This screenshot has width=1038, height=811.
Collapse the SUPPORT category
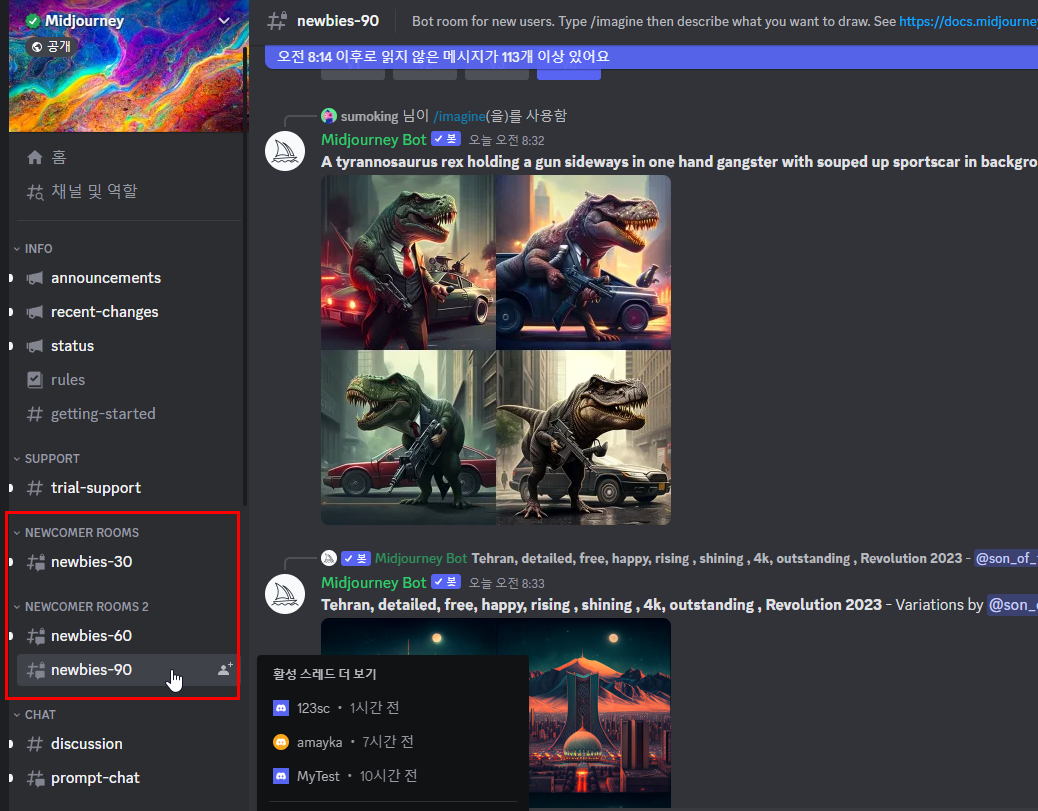46,458
